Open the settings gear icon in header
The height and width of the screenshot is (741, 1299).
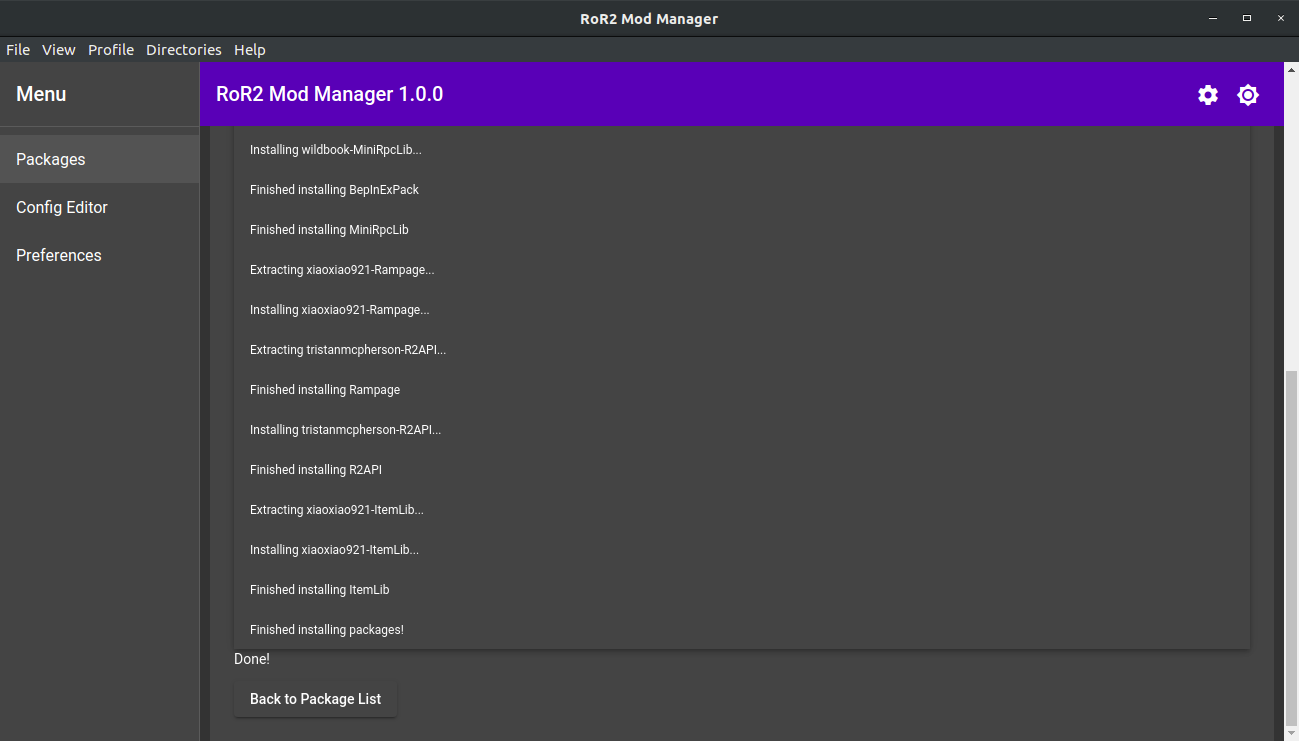(x=1208, y=95)
